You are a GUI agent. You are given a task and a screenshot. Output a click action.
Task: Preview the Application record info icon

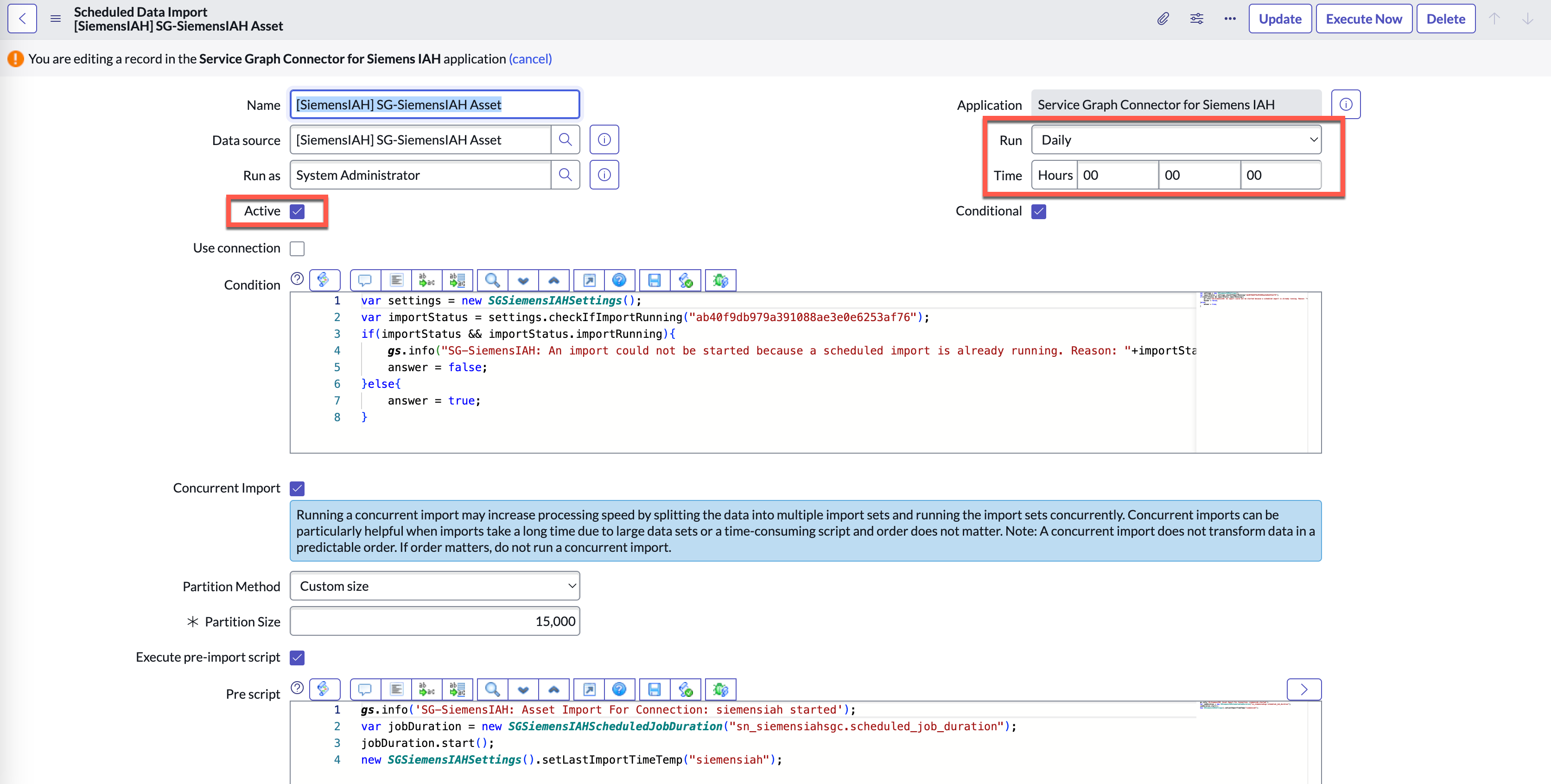[1346, 105]
